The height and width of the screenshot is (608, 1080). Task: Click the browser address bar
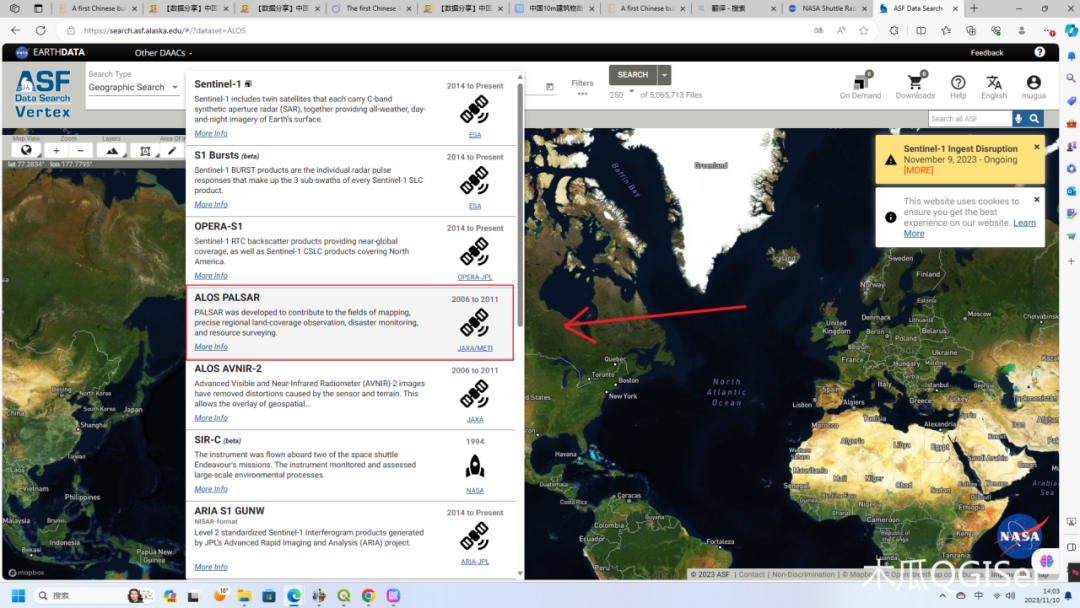pyautogui.click(x=441, y=30)
